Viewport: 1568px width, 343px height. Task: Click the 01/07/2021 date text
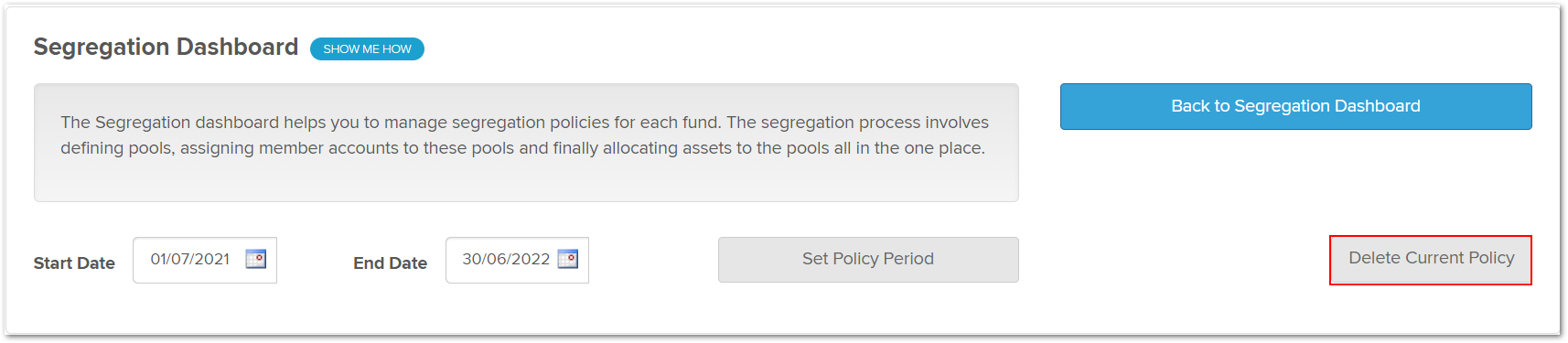(x=190, y=259)
